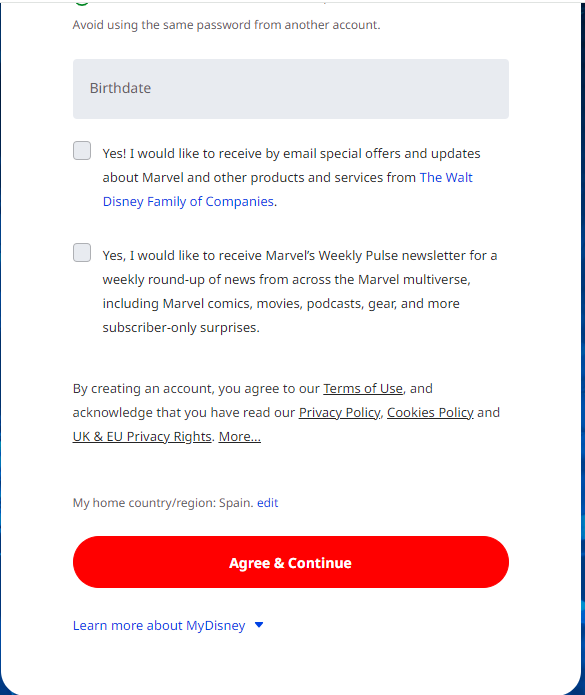Image resolution: width=585 pixels, height=695 pixels.
Task: Click the 'Avoid using the same password' hint
Action: click(226, 25)
